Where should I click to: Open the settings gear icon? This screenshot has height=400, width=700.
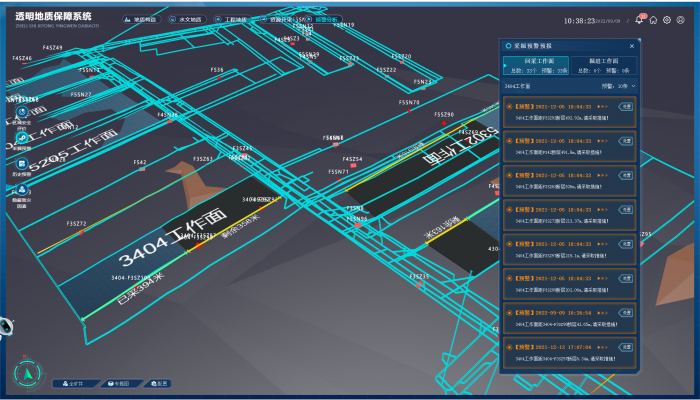(667, 19)
